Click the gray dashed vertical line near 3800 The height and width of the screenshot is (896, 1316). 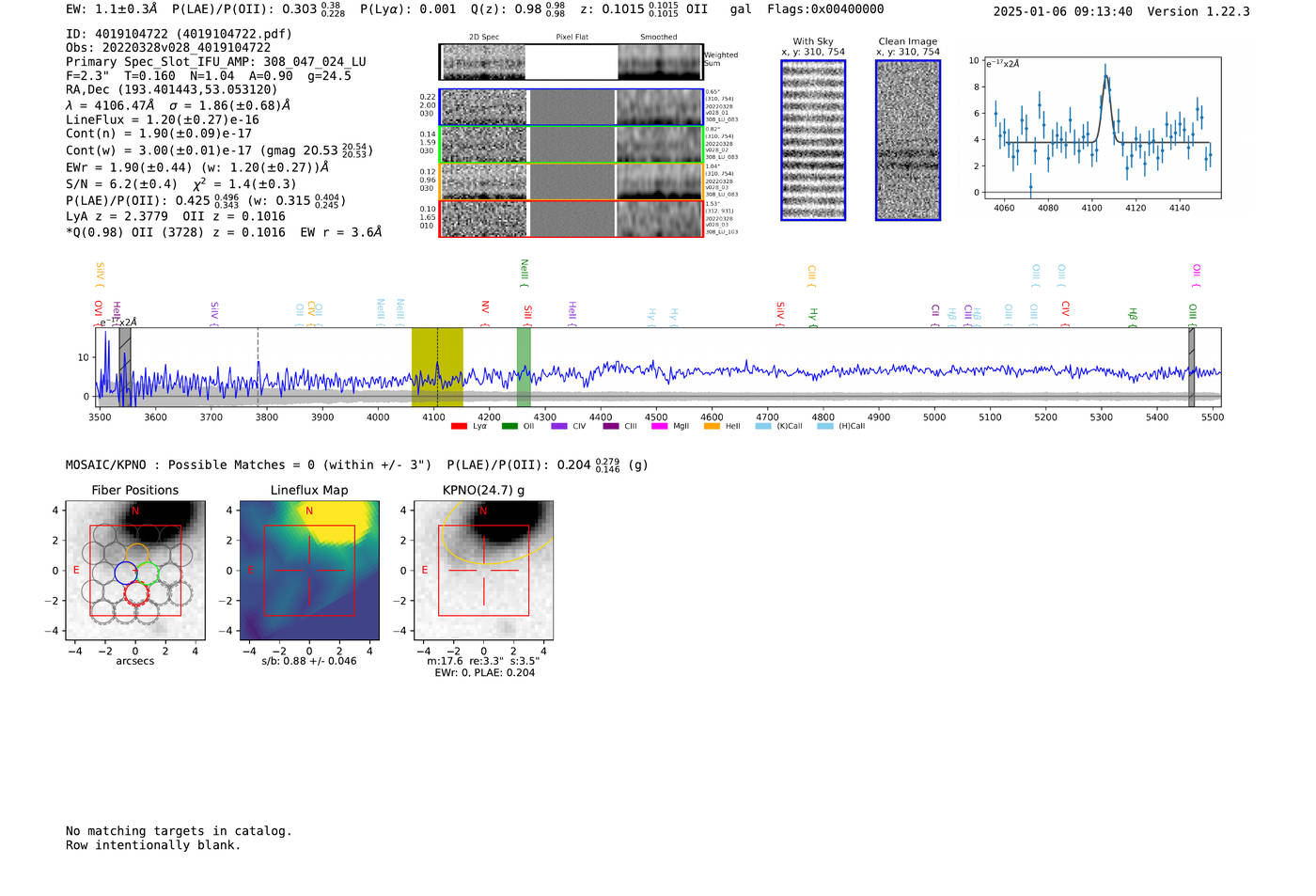[258, 367]
